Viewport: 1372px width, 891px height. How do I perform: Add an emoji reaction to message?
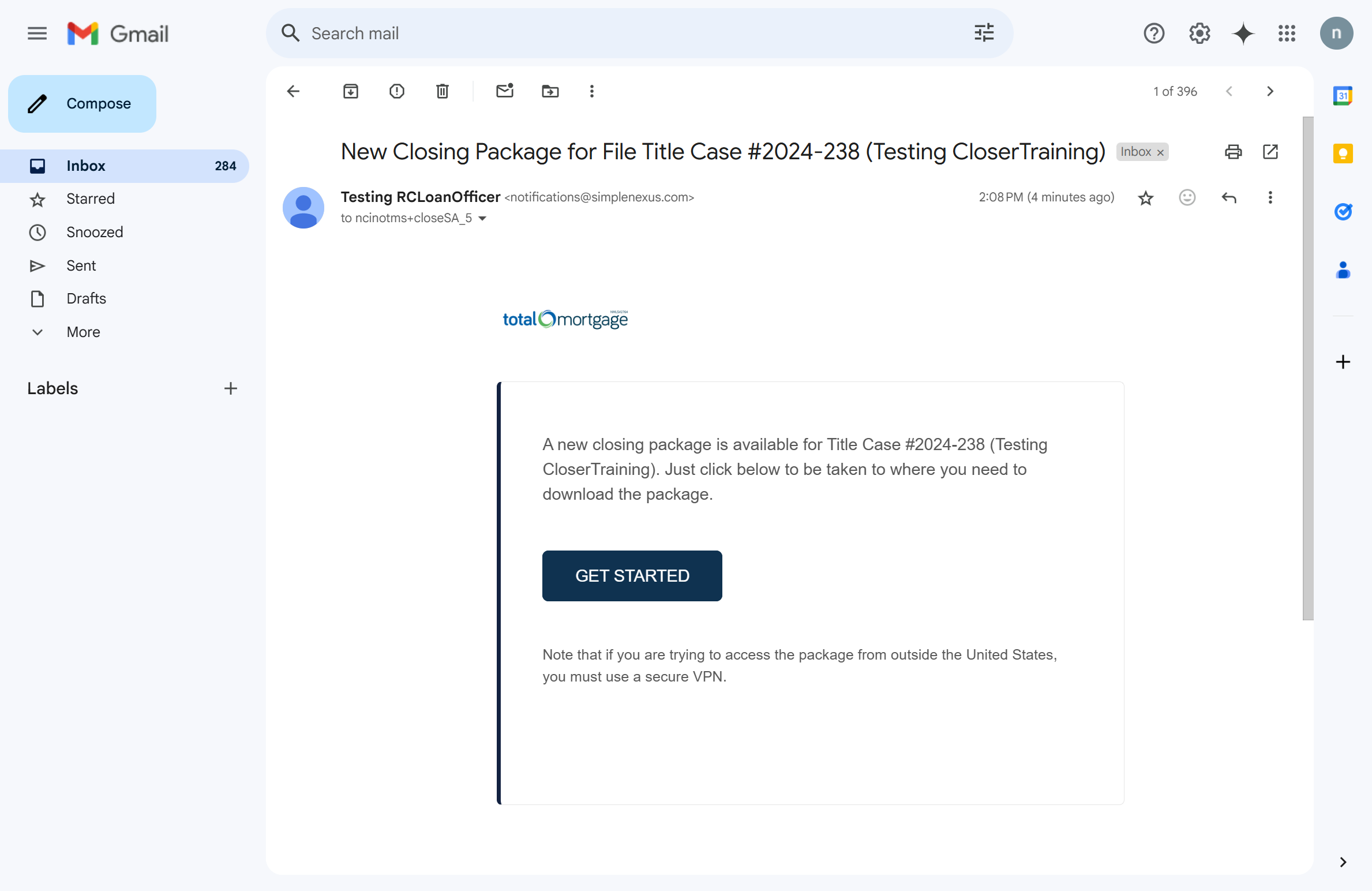(x=1187, y=198)
